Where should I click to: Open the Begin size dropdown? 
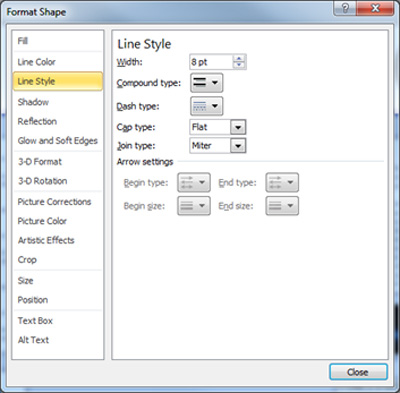click(194, 206)
